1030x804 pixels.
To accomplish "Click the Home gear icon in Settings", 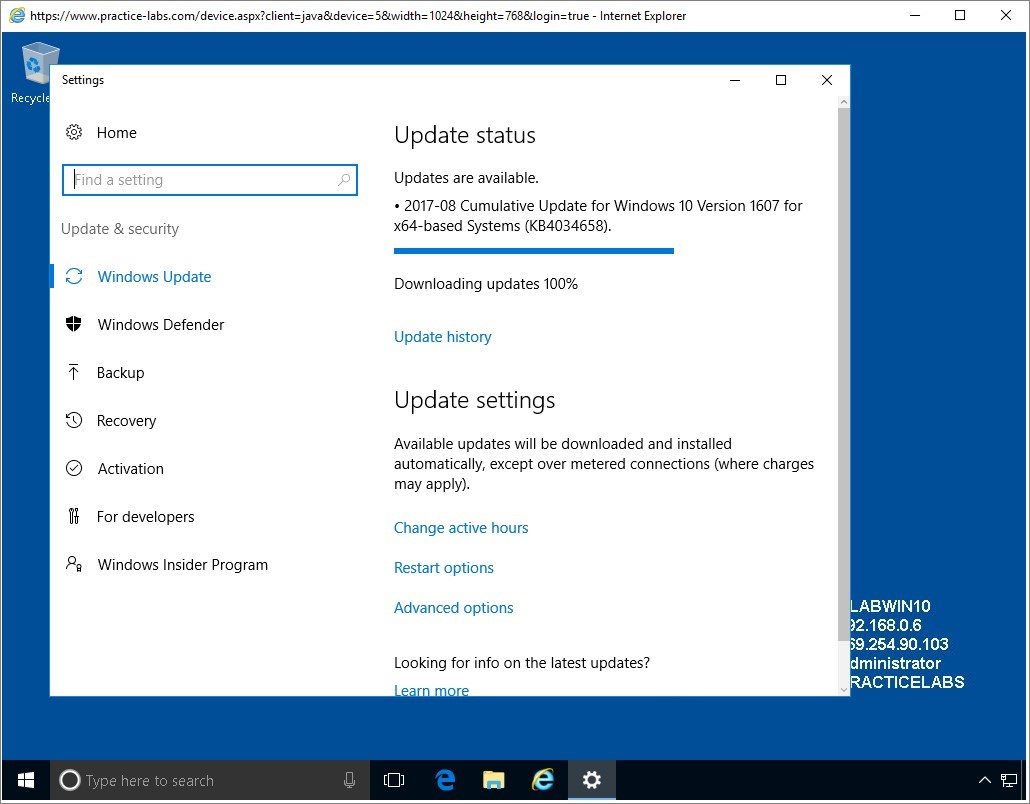I will pos(74,132).
